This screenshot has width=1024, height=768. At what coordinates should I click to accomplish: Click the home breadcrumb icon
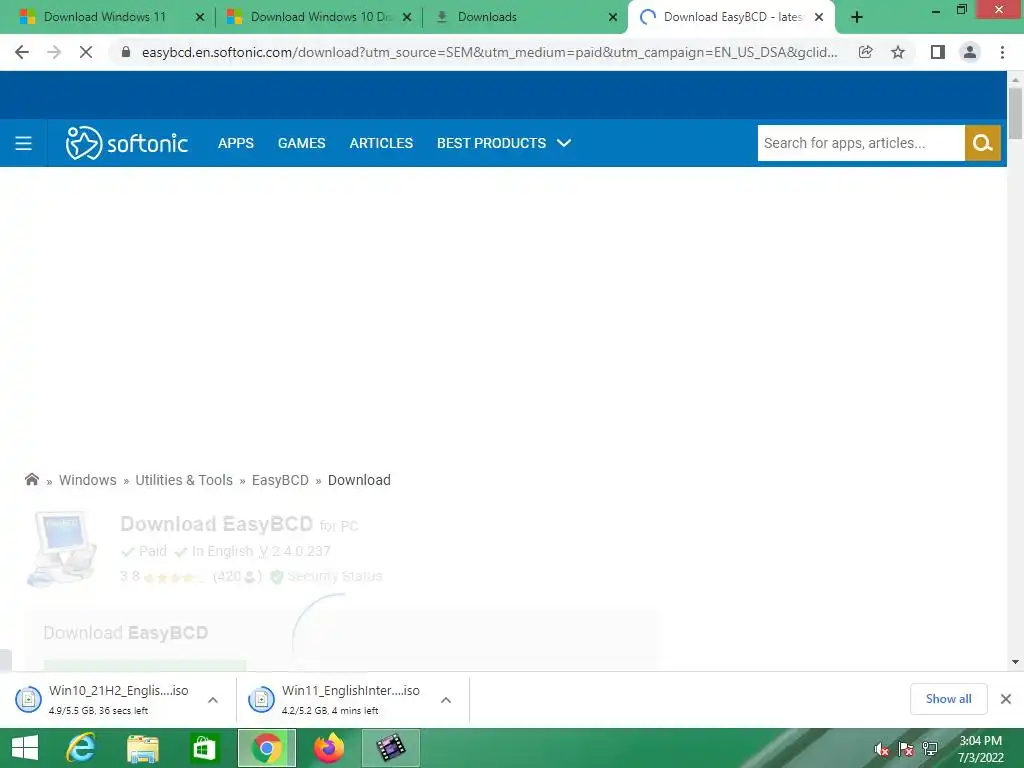(31, 479)
